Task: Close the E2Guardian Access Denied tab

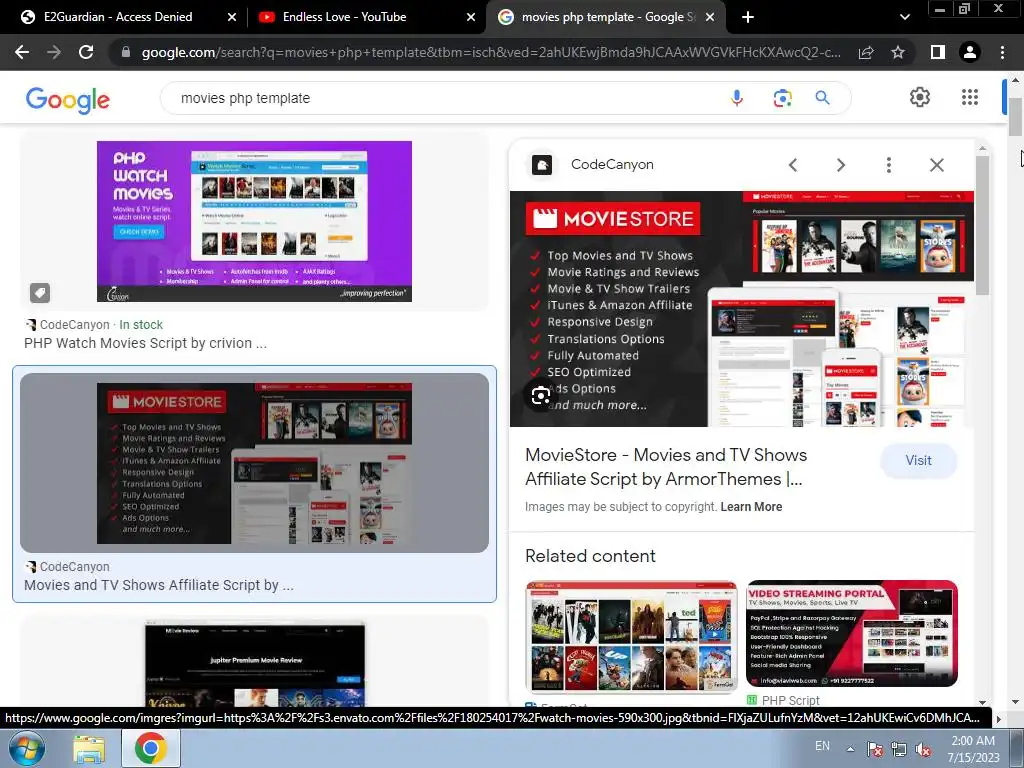Action: 232,17
